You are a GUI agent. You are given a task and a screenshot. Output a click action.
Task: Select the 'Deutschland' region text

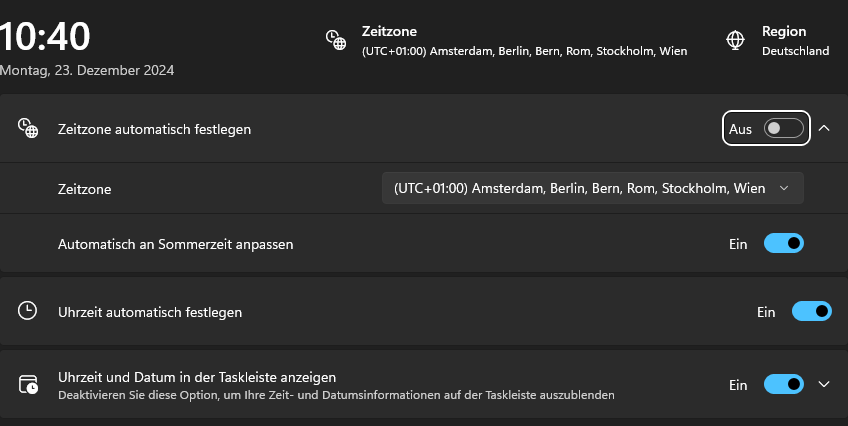[x=795, y=50]
